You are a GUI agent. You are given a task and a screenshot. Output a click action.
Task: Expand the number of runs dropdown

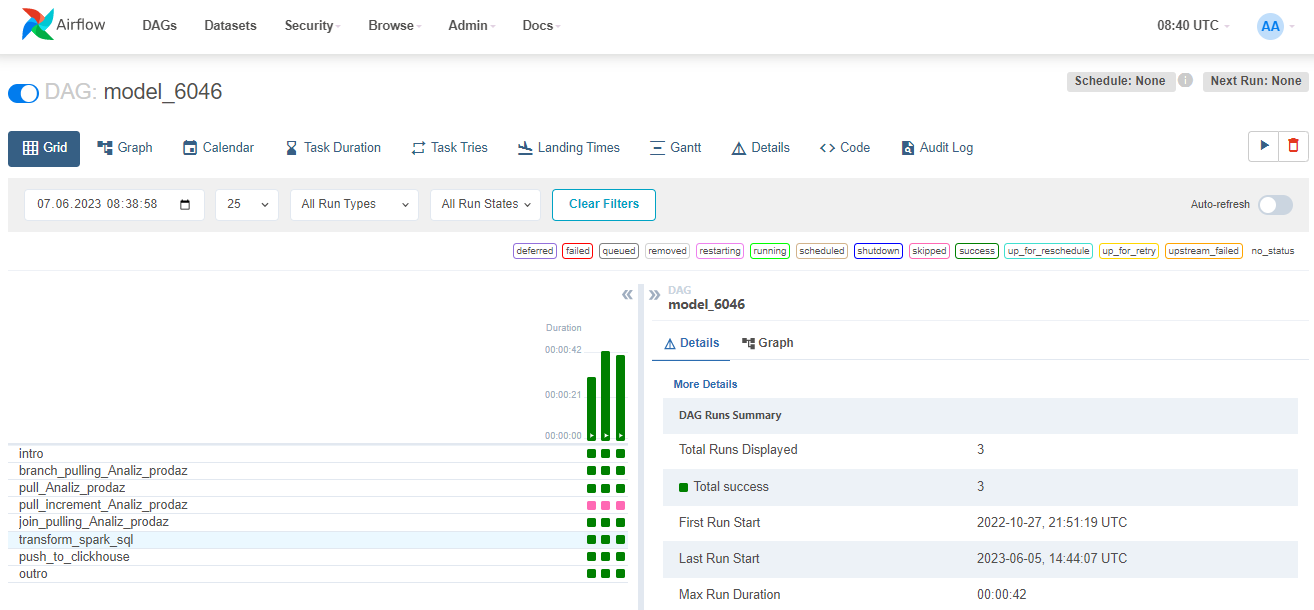247,204
